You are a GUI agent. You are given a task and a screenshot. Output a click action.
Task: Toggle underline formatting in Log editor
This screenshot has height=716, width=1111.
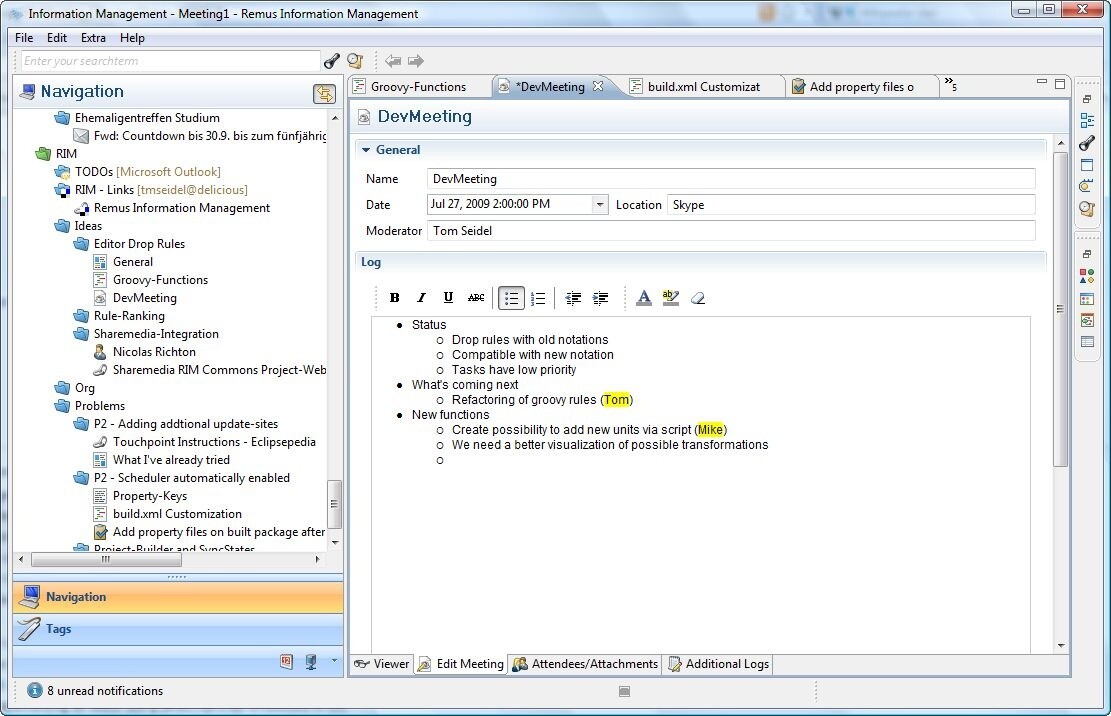click(448, 298)
